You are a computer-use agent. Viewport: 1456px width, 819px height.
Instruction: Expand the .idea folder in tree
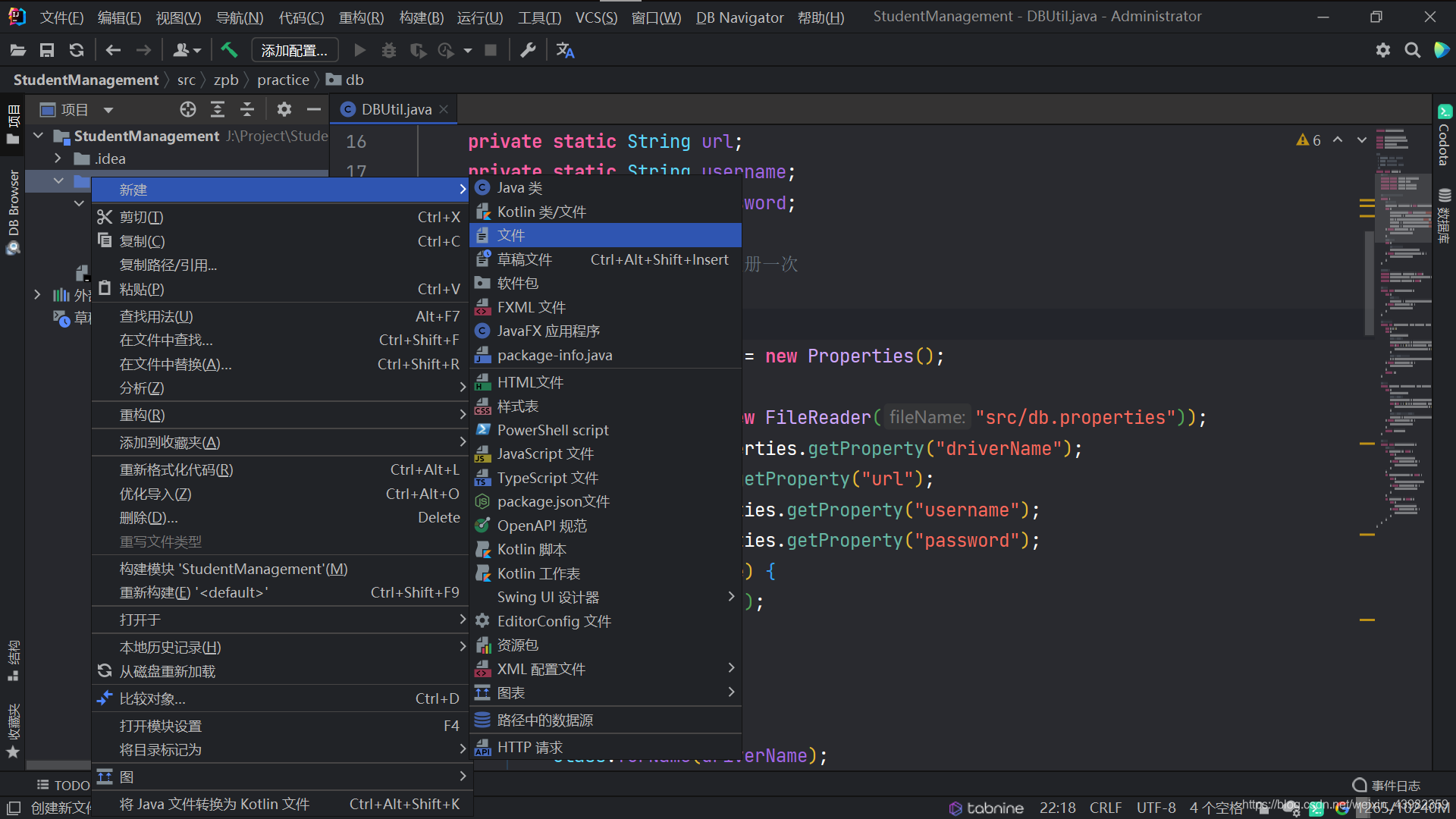[x=58, y=158]
